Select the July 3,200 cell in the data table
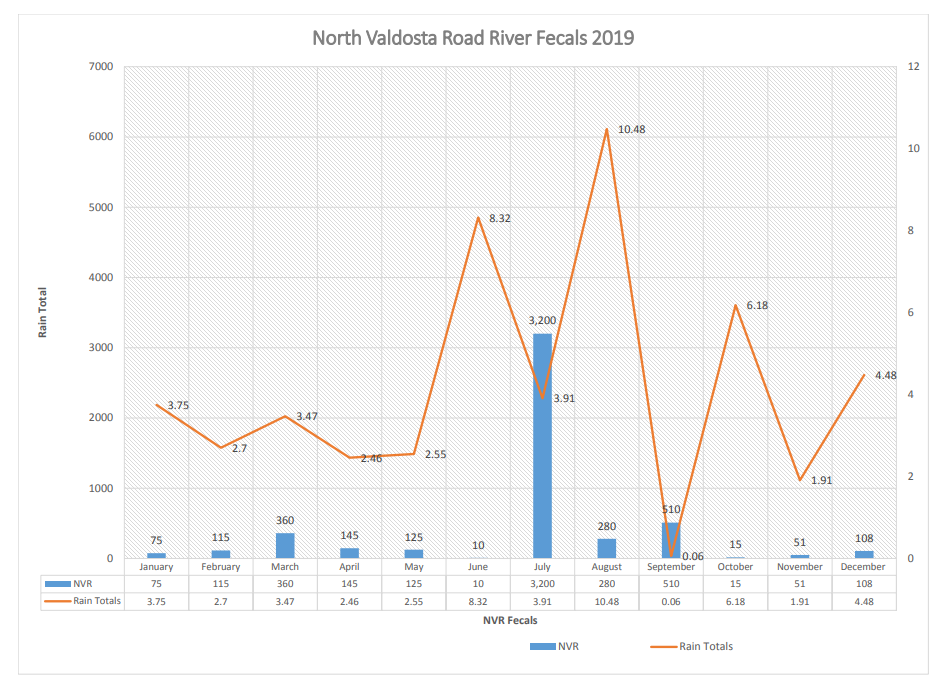946x688 pixels. pos(542,583)
